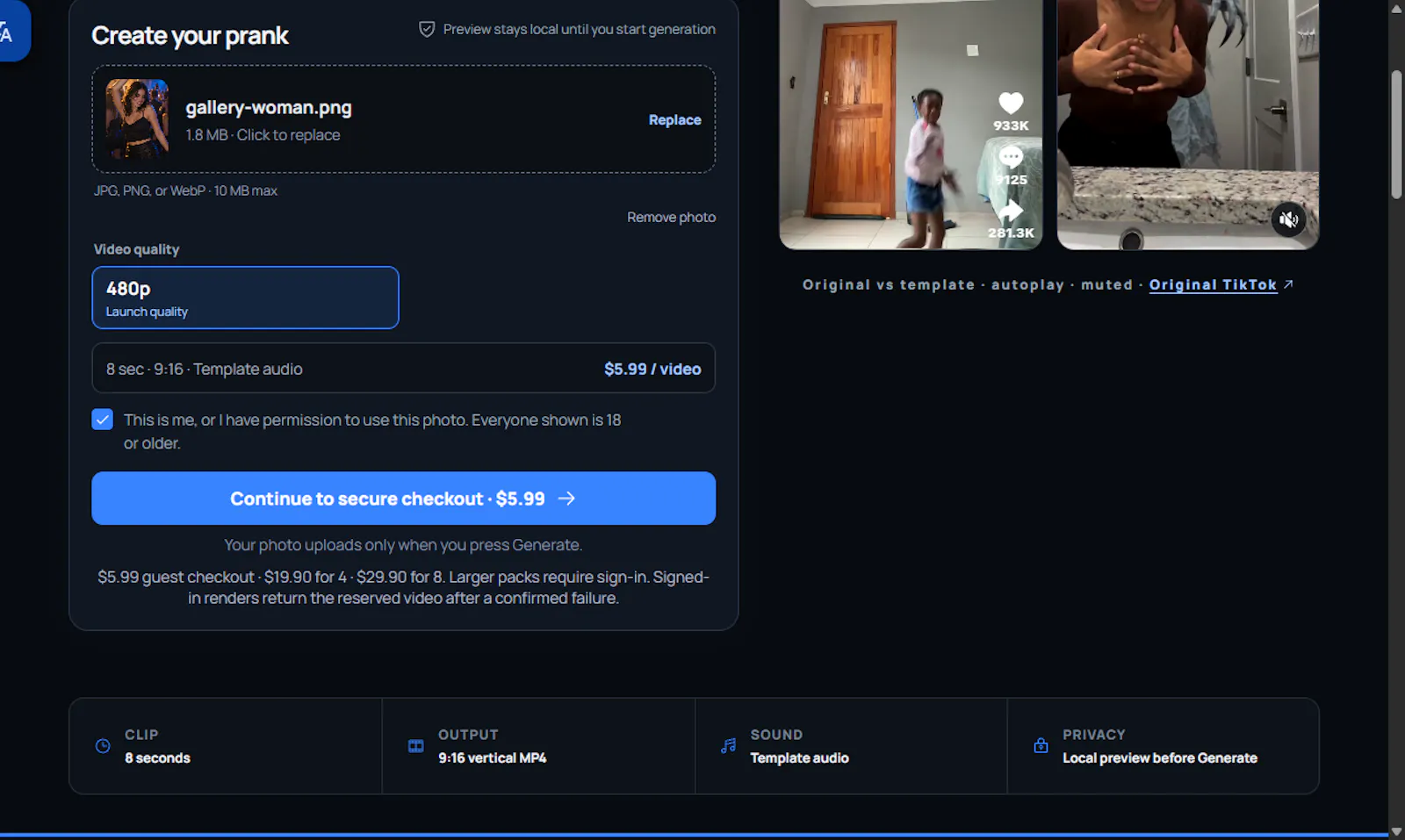Image resolution: width=1405 pixels, height=840 pixels.
Task: Click Replace to swap the uploaded photo
Action: [x=674, y=120]
